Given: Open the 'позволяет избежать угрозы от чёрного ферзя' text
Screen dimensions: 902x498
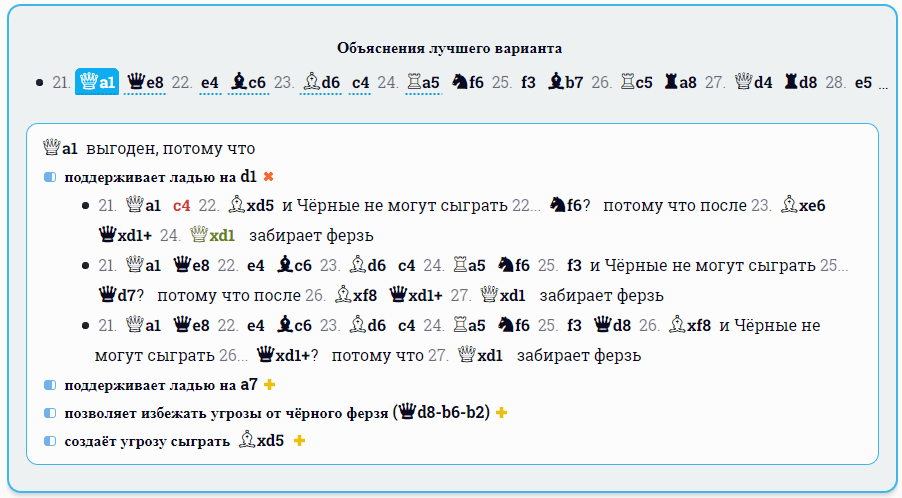Looking at the screenshot, I should click(x=226, y=413).
